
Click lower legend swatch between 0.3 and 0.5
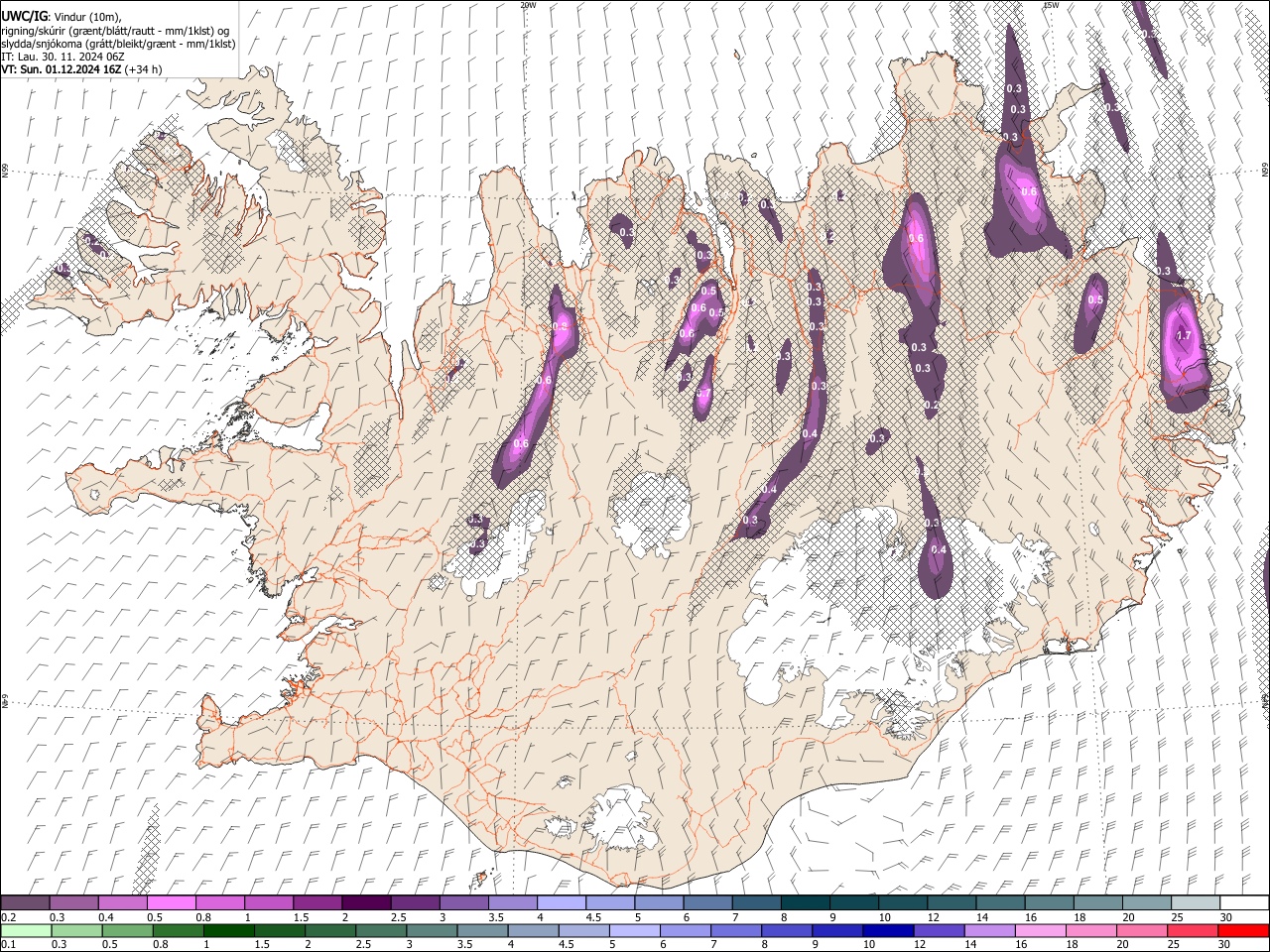[75, 930]
